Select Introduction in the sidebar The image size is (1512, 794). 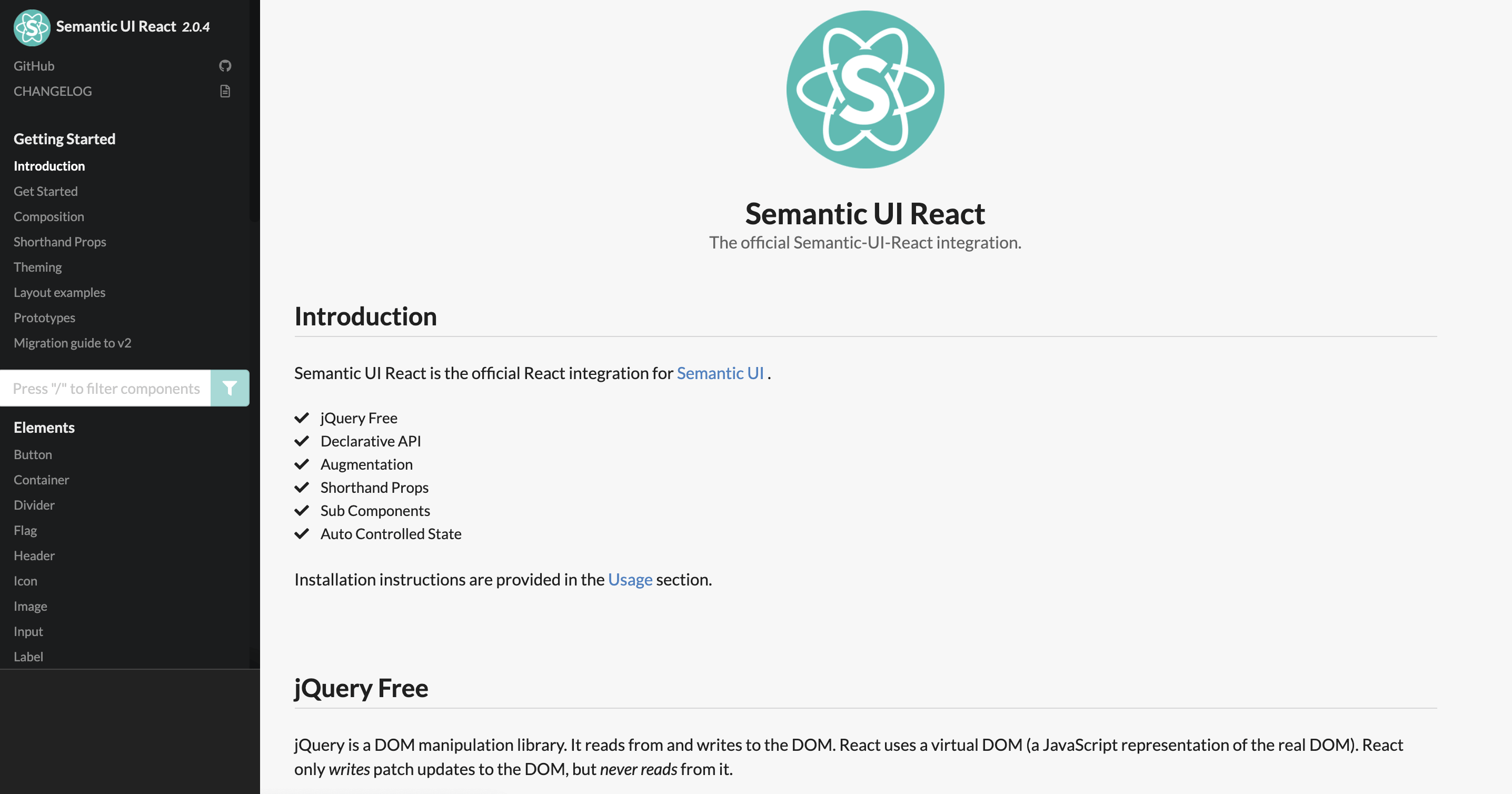(x=49, y=166)
